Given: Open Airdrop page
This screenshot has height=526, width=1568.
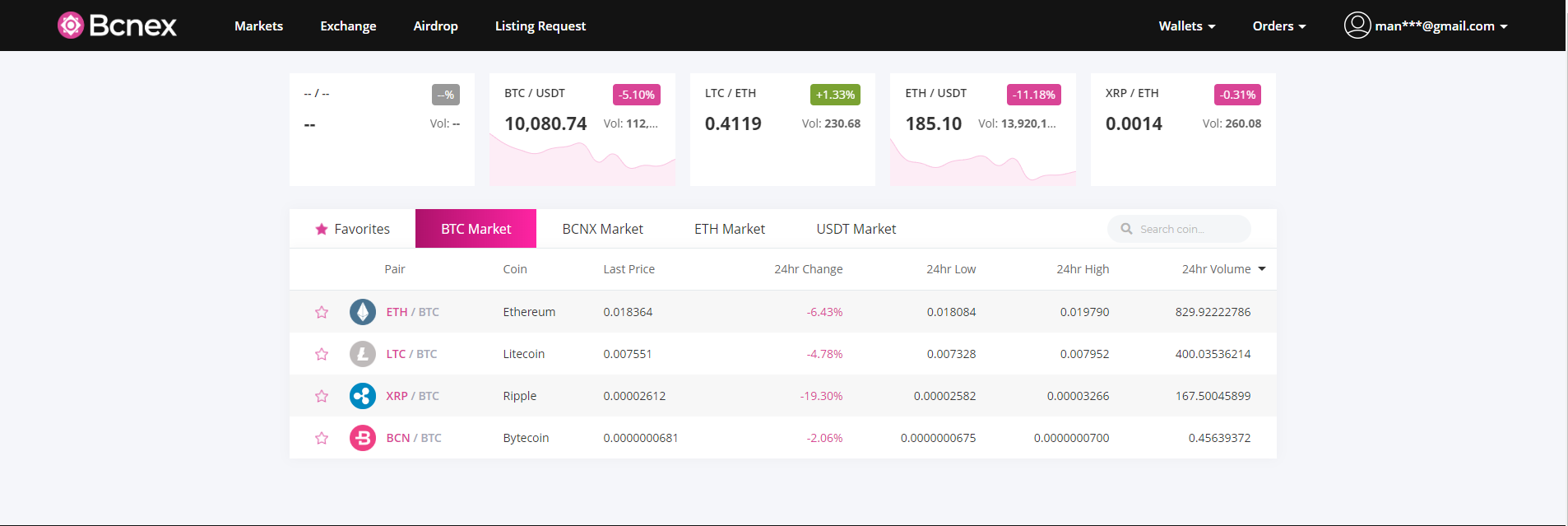Looking at the screenshot, I should (x=435, y=26).
